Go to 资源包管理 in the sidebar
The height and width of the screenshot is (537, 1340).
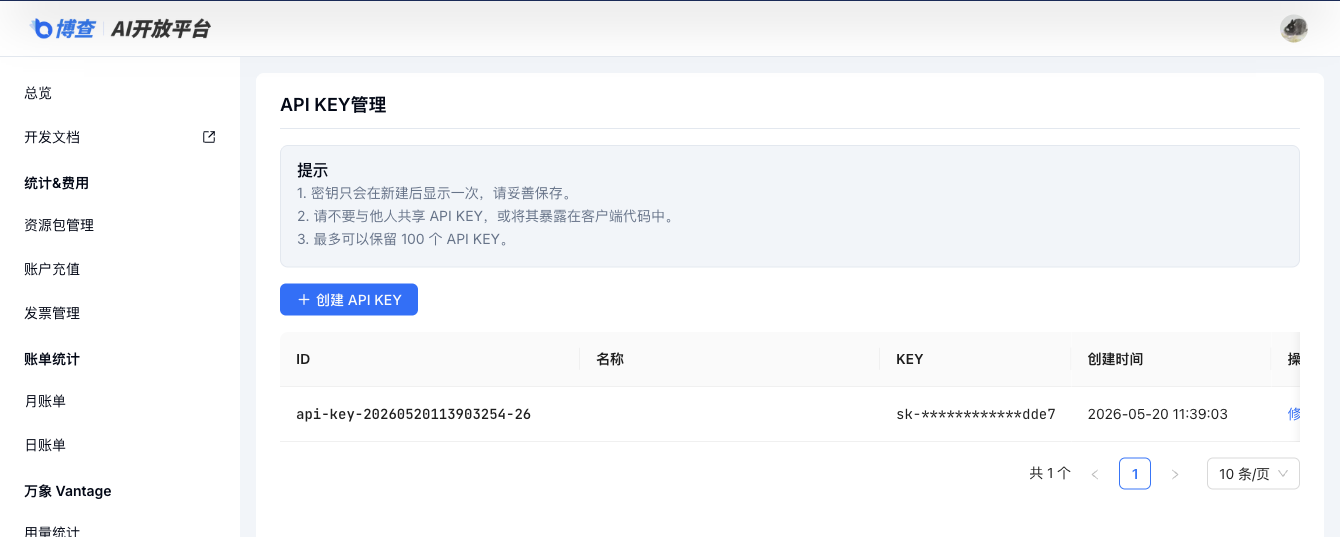(x=59, y=225)
